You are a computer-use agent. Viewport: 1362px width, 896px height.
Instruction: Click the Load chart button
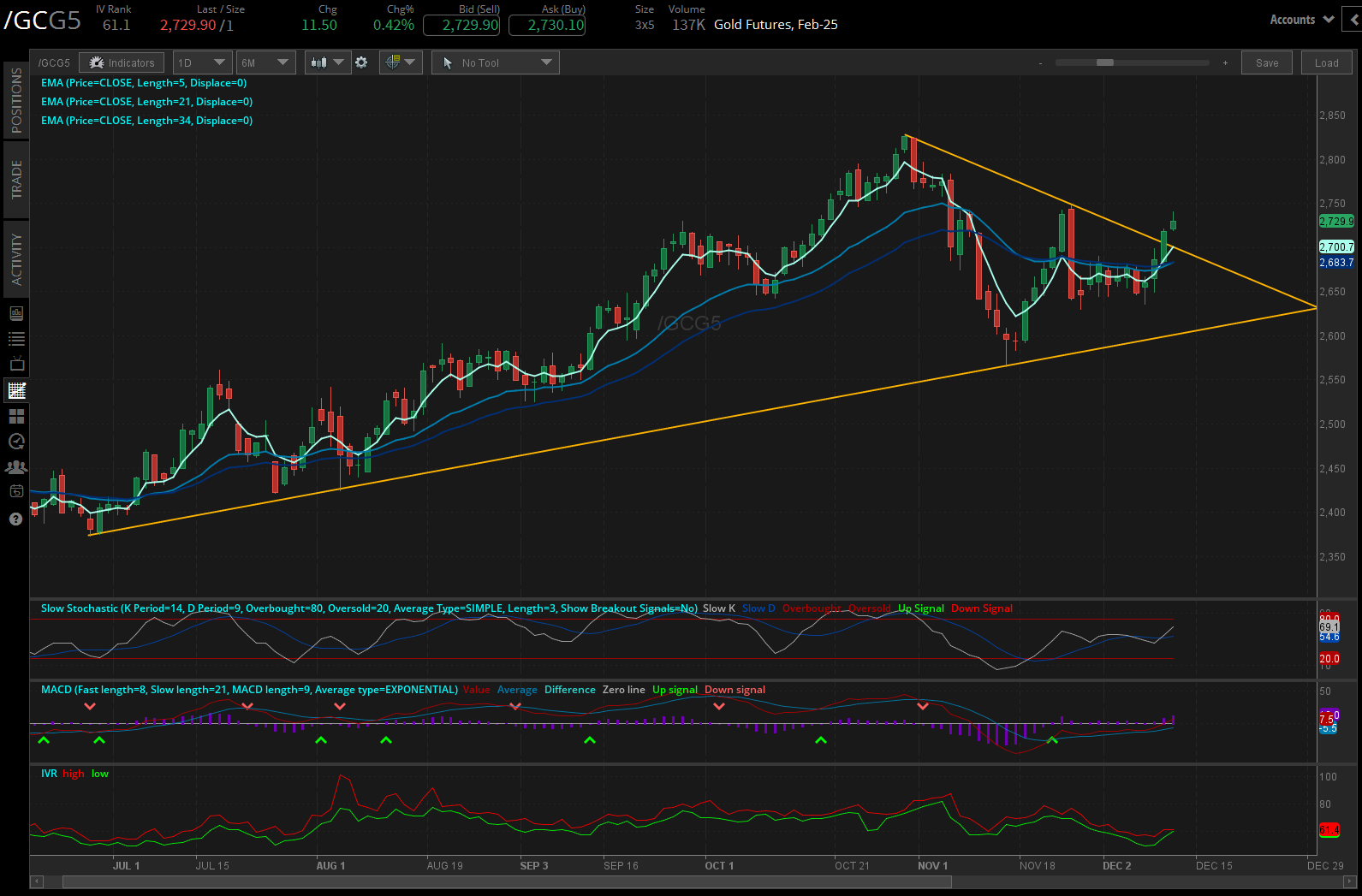point(1326,62)
